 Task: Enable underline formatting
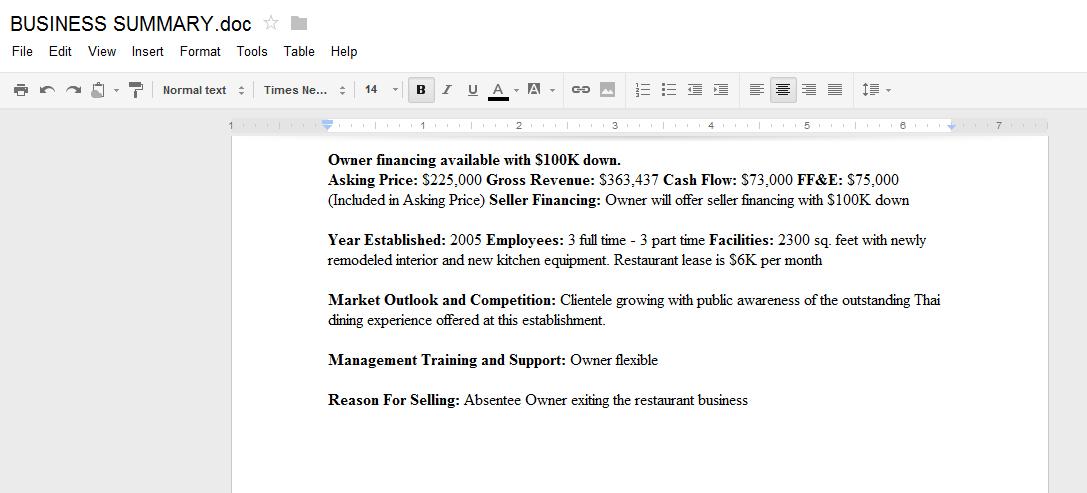click(x=473, y=90)
